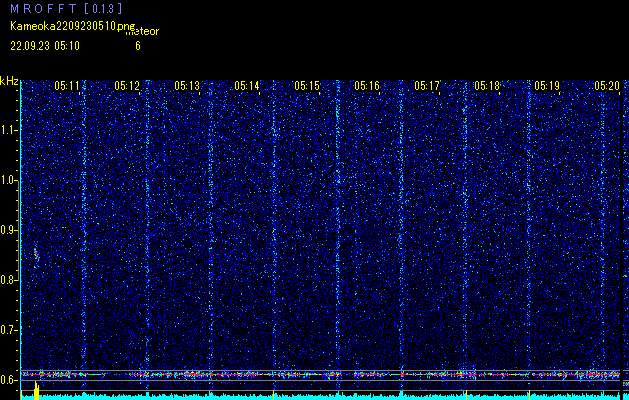Click the meteor count value 6
Screen dimensions: 629x400
pyautogui.click(x=138, y=46)
